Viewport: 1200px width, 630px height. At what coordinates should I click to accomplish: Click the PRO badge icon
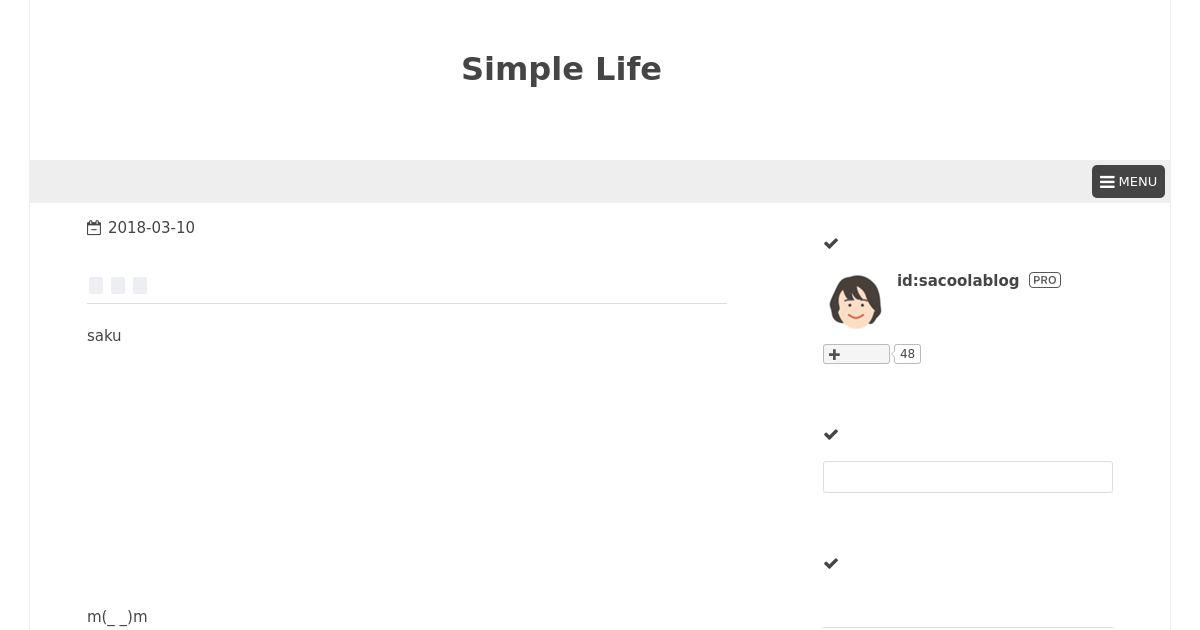(1045, 280)
